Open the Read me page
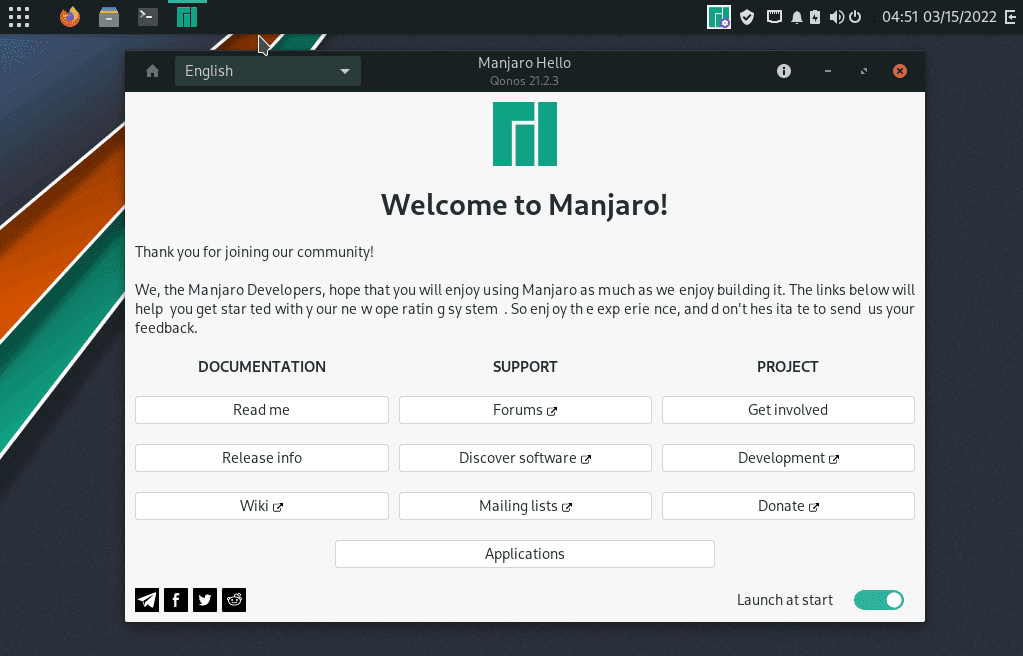This screenshot has width=1023, height=656. [x=262, y=410]
